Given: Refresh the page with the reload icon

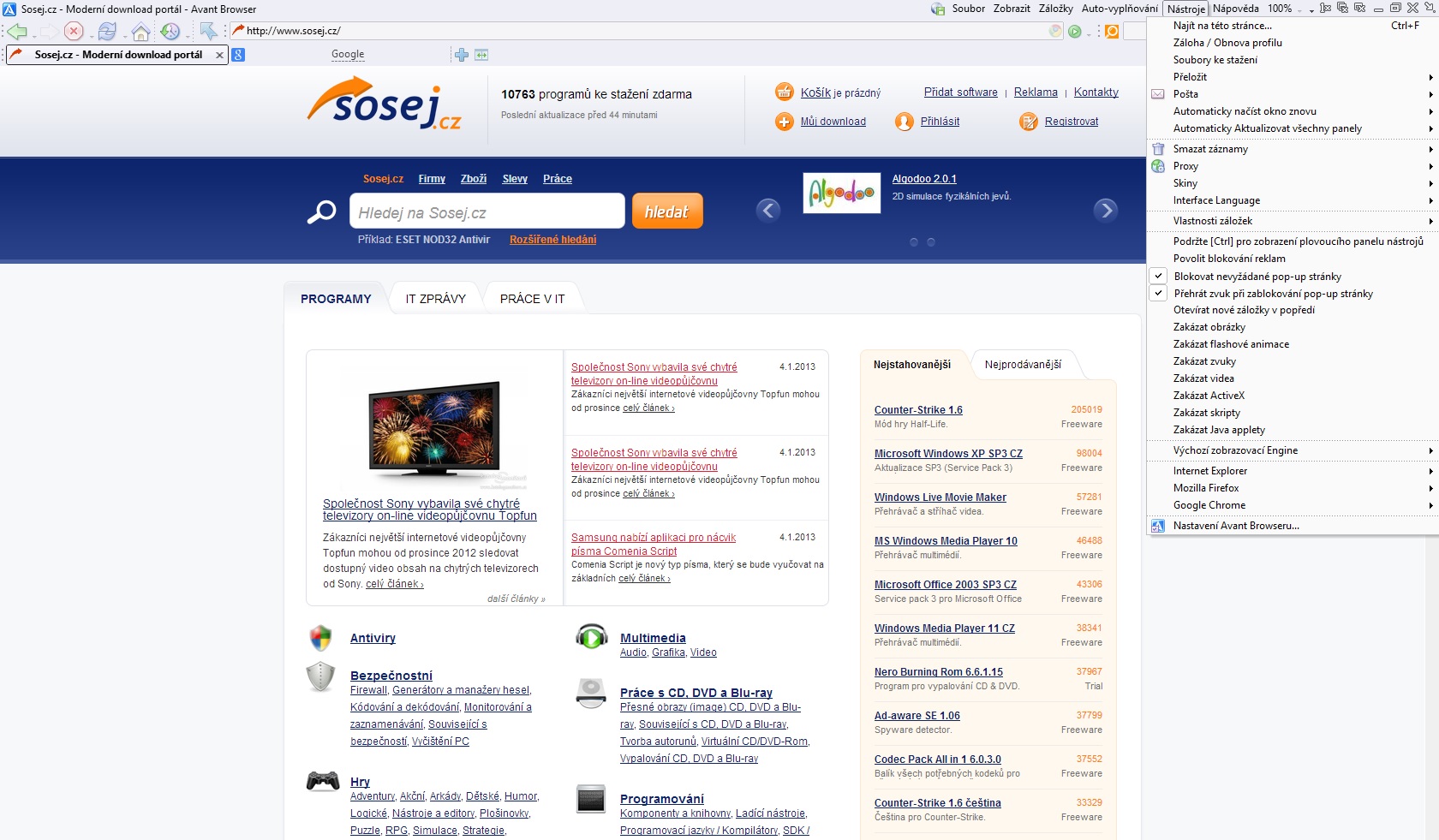Looking at the screenshot, I should pyautogui.click(x=106, y=32).
